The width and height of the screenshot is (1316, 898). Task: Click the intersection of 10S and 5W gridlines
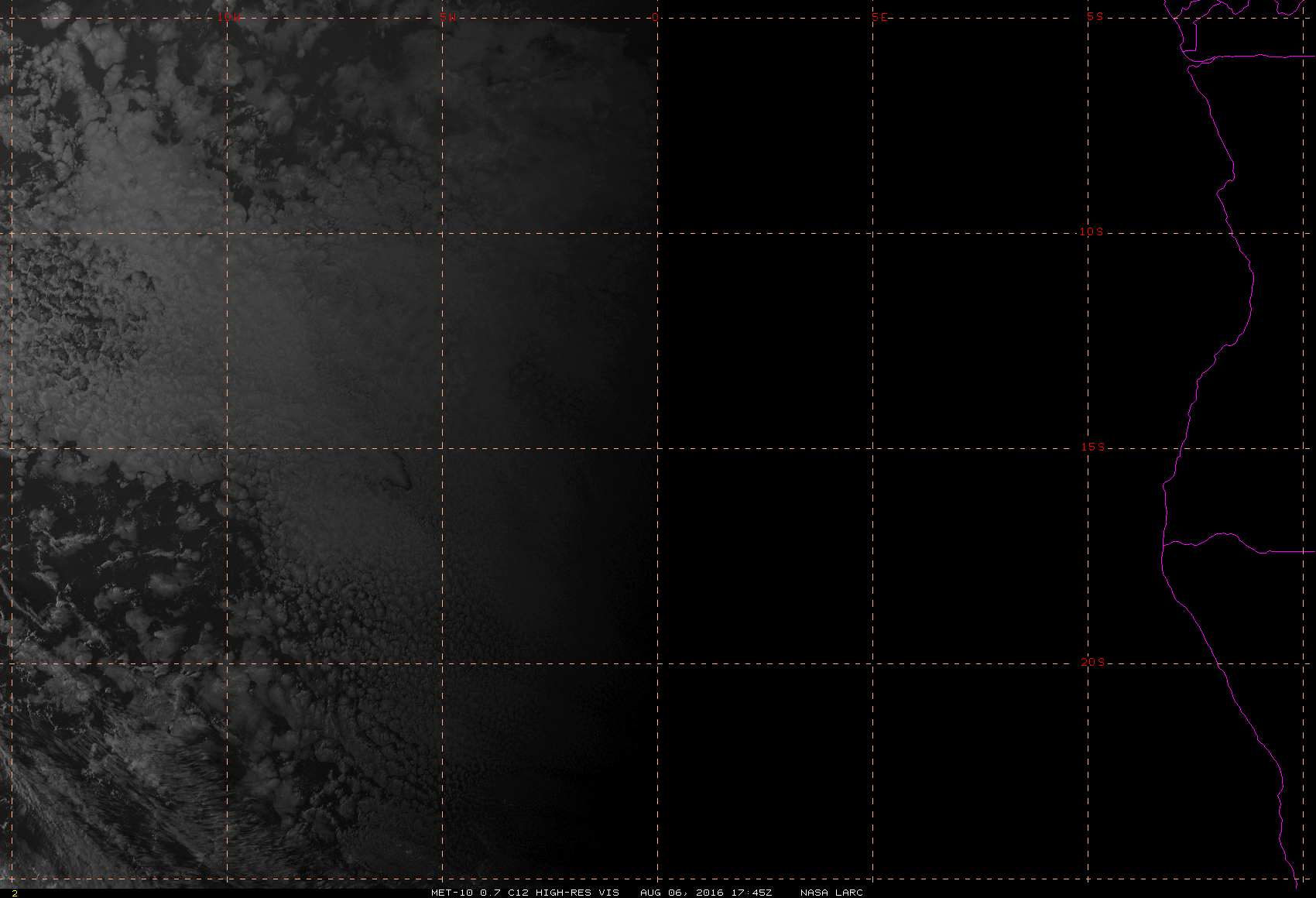point(442,232)
